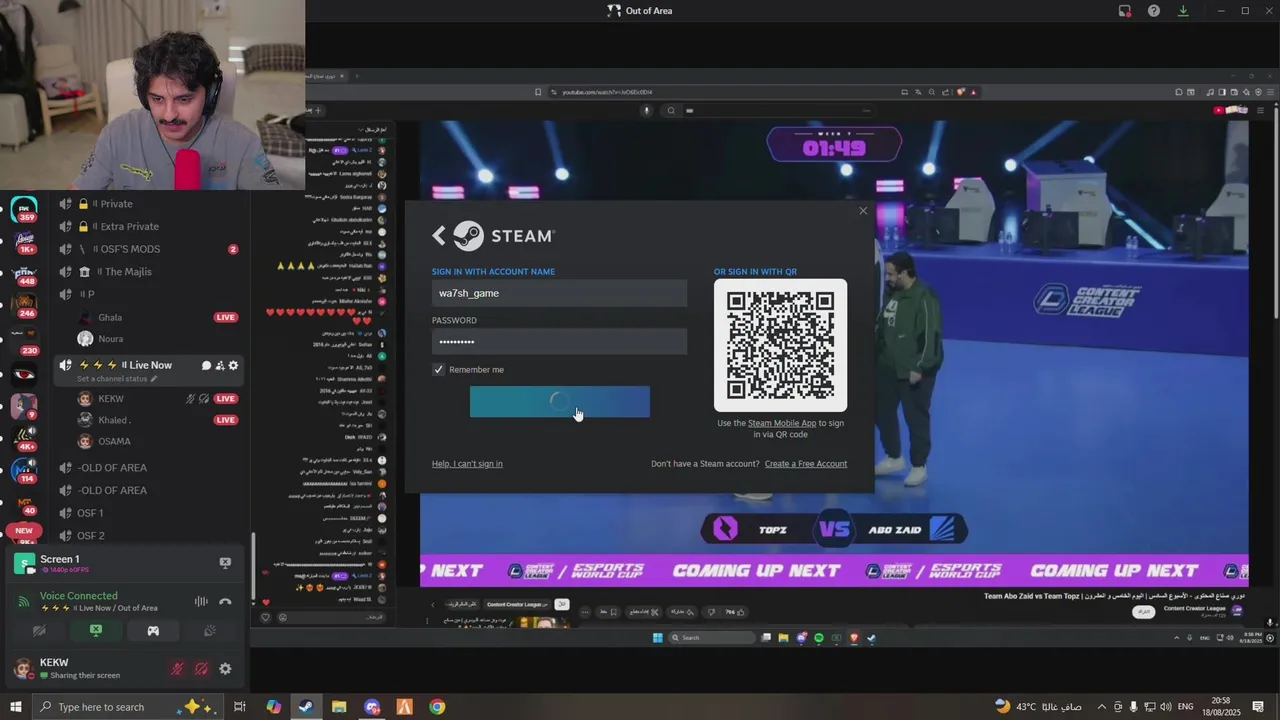Open KEKW user avatar in the bottom panel
Image resolution: width=1280 pixels, height=720 pixels.
pyautogui.click(x=22, y=669)
